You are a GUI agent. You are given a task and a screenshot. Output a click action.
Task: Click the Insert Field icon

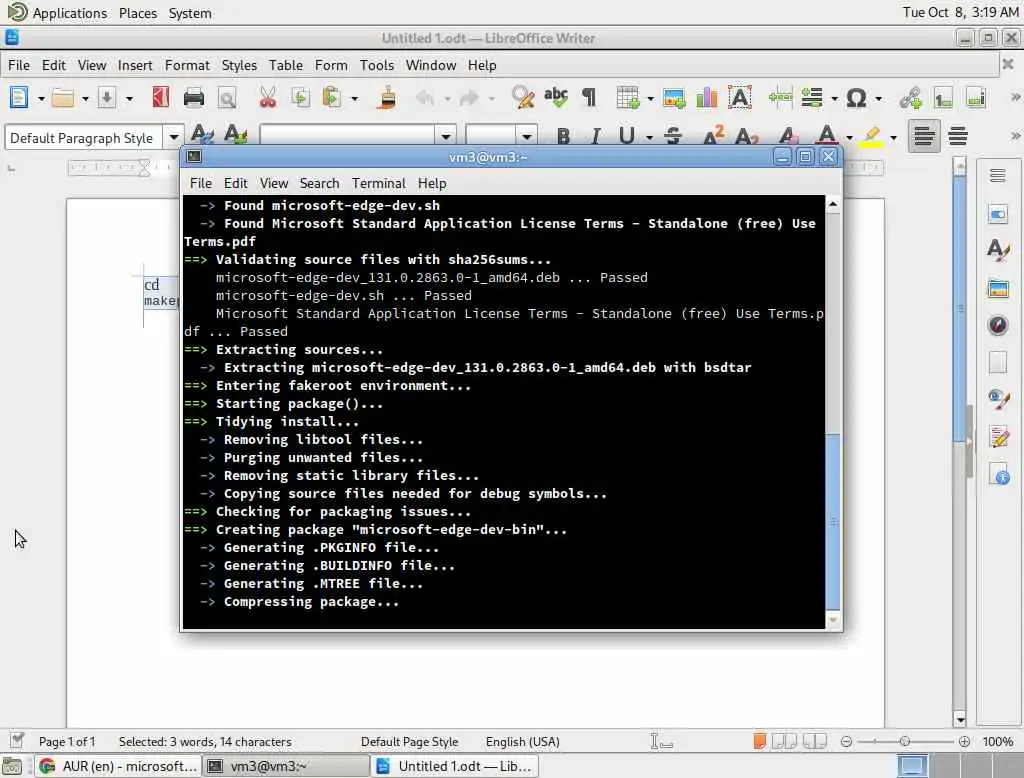pos(812,98)
